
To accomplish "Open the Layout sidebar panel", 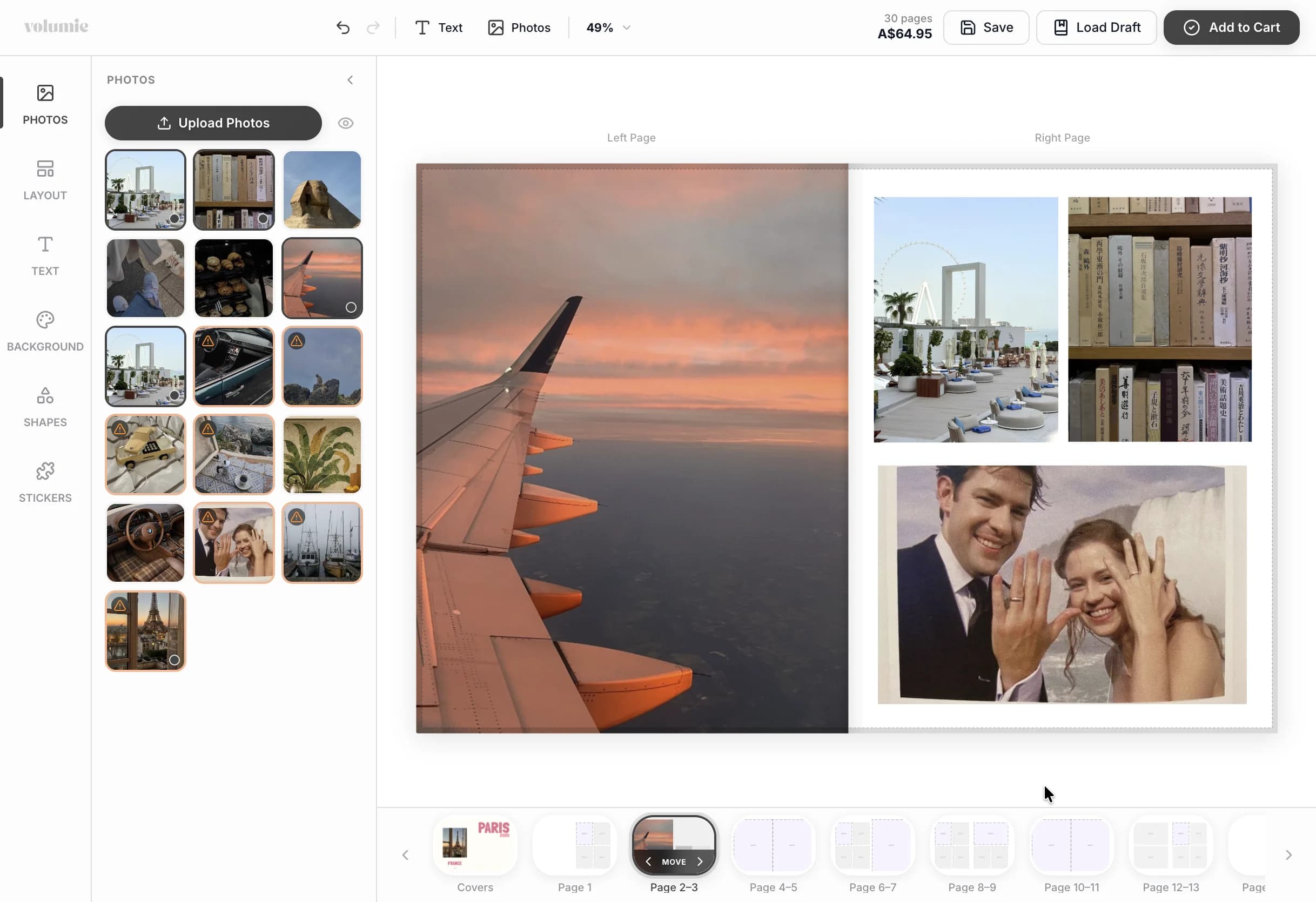I will pyautogui.click(x=45, y=180).
